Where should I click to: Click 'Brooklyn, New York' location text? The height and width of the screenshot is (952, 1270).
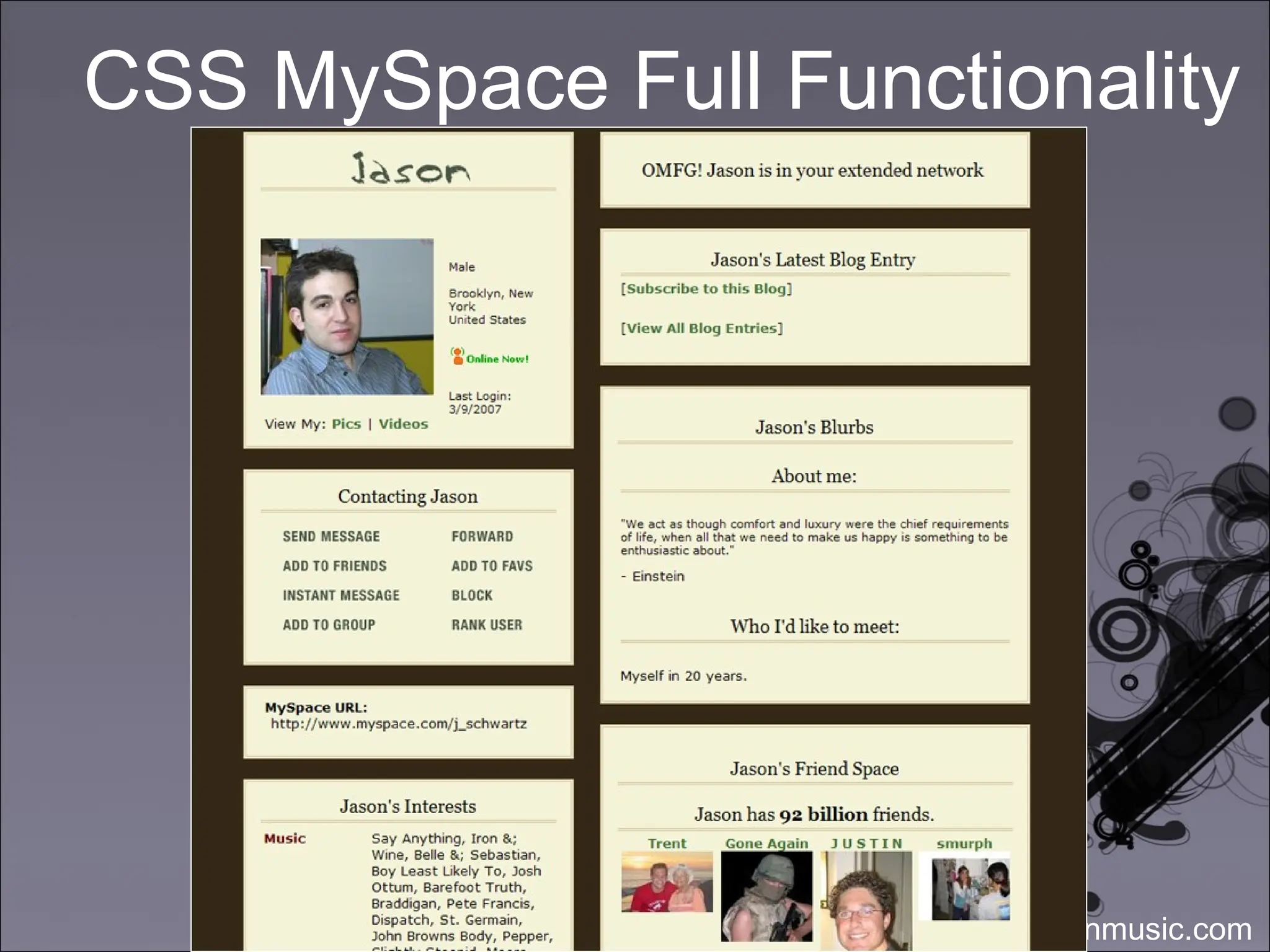(x=491, y=300)
